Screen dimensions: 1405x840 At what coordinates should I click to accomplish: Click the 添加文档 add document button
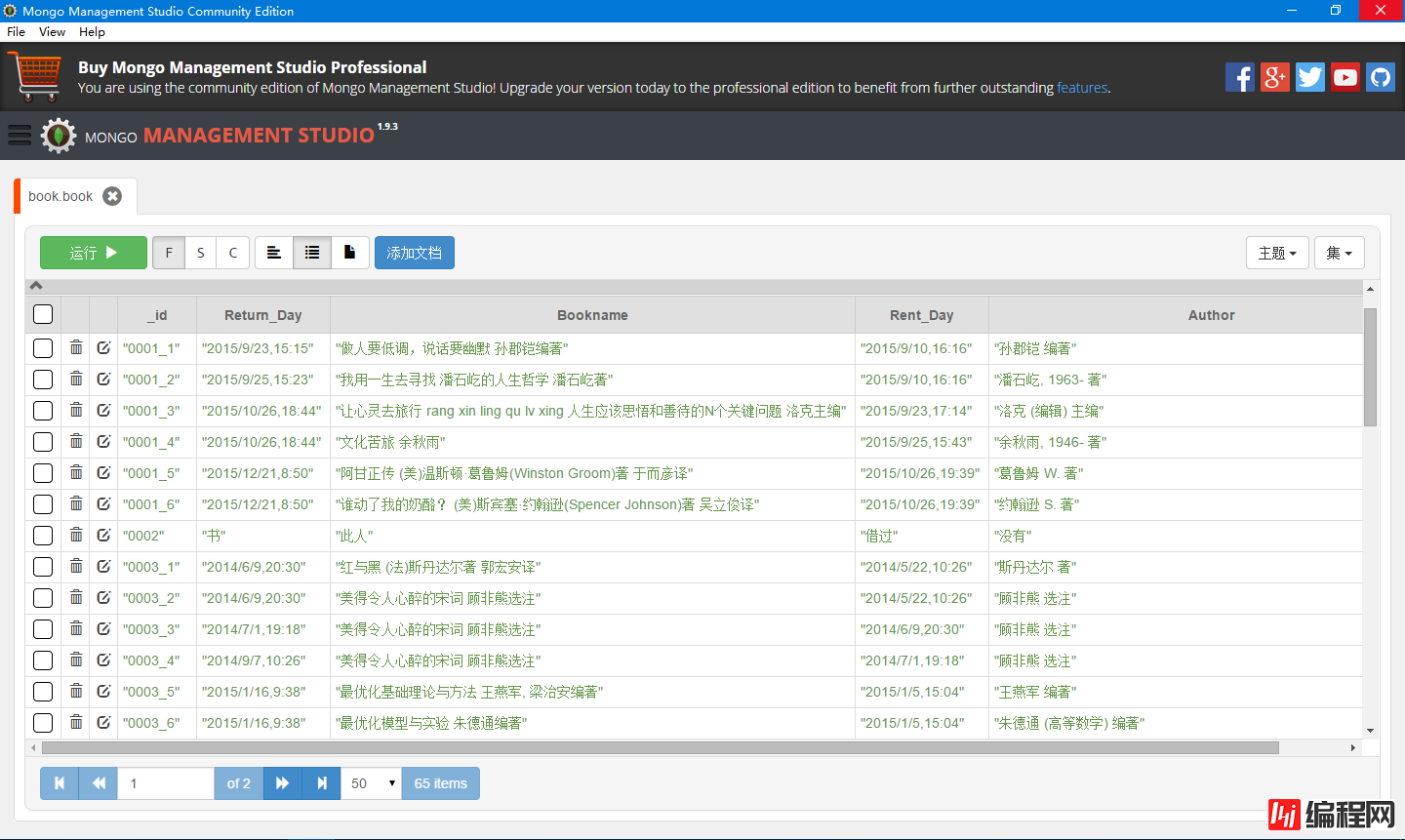point(415,253)
